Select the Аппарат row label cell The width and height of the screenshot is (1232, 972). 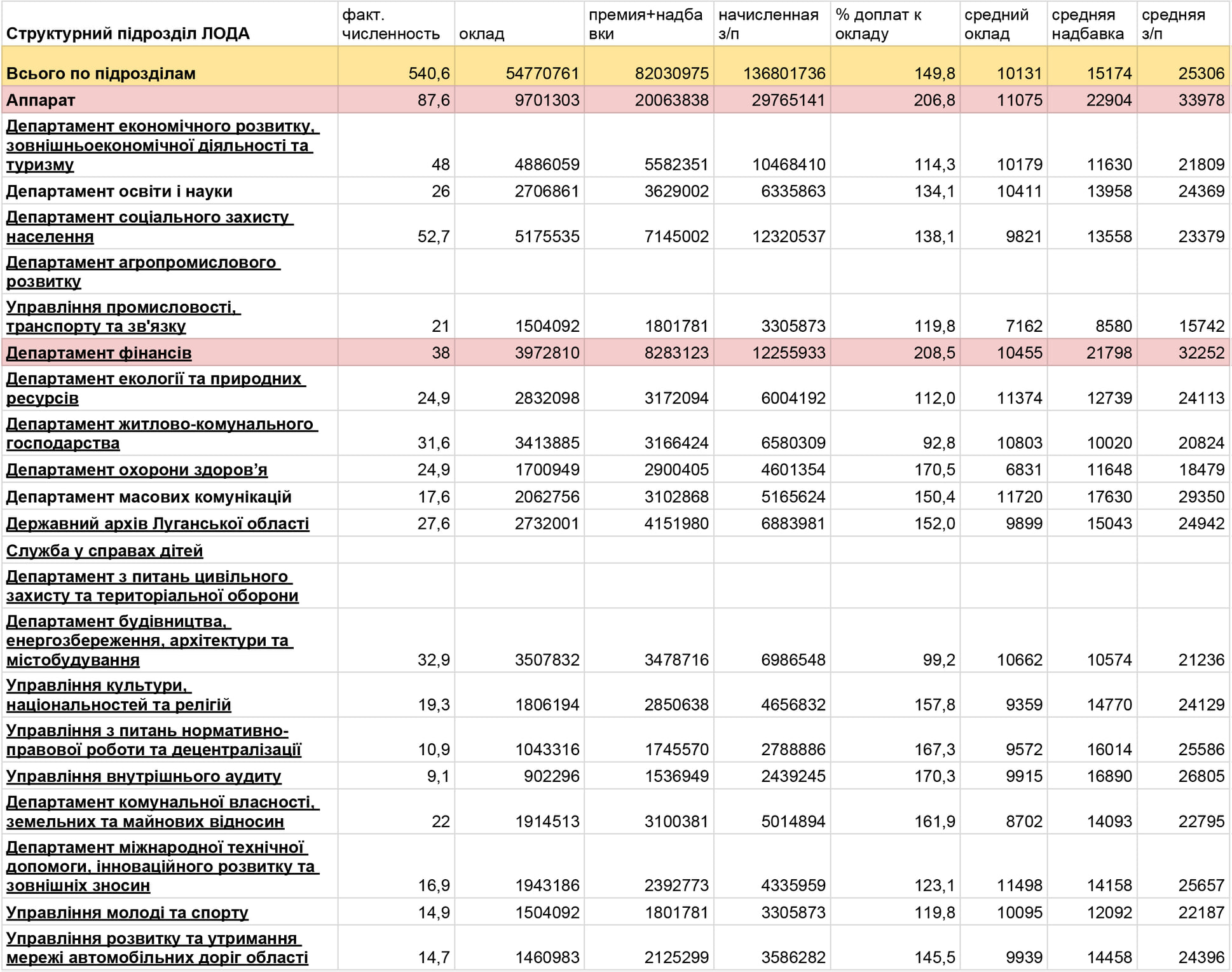pyautogui.click(x=41, y=100)
